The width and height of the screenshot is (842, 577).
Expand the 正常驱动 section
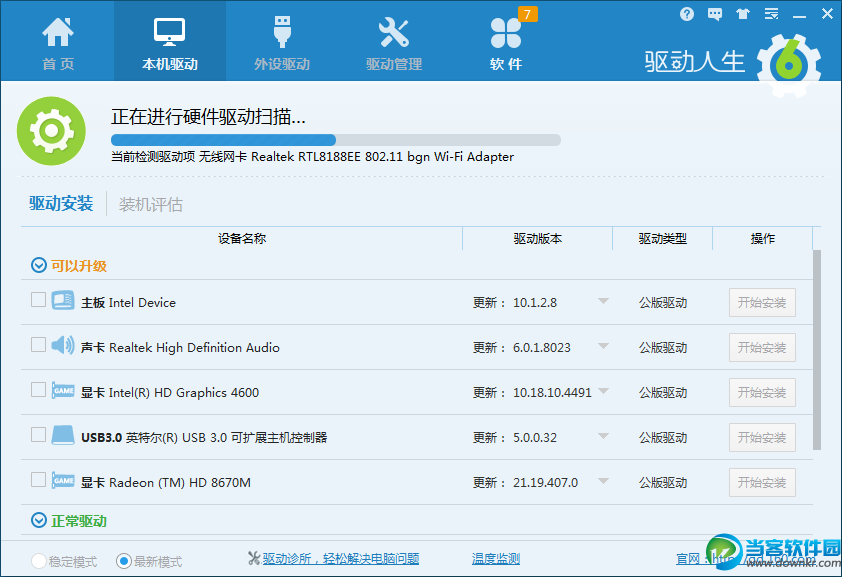(x=39, y=520)
